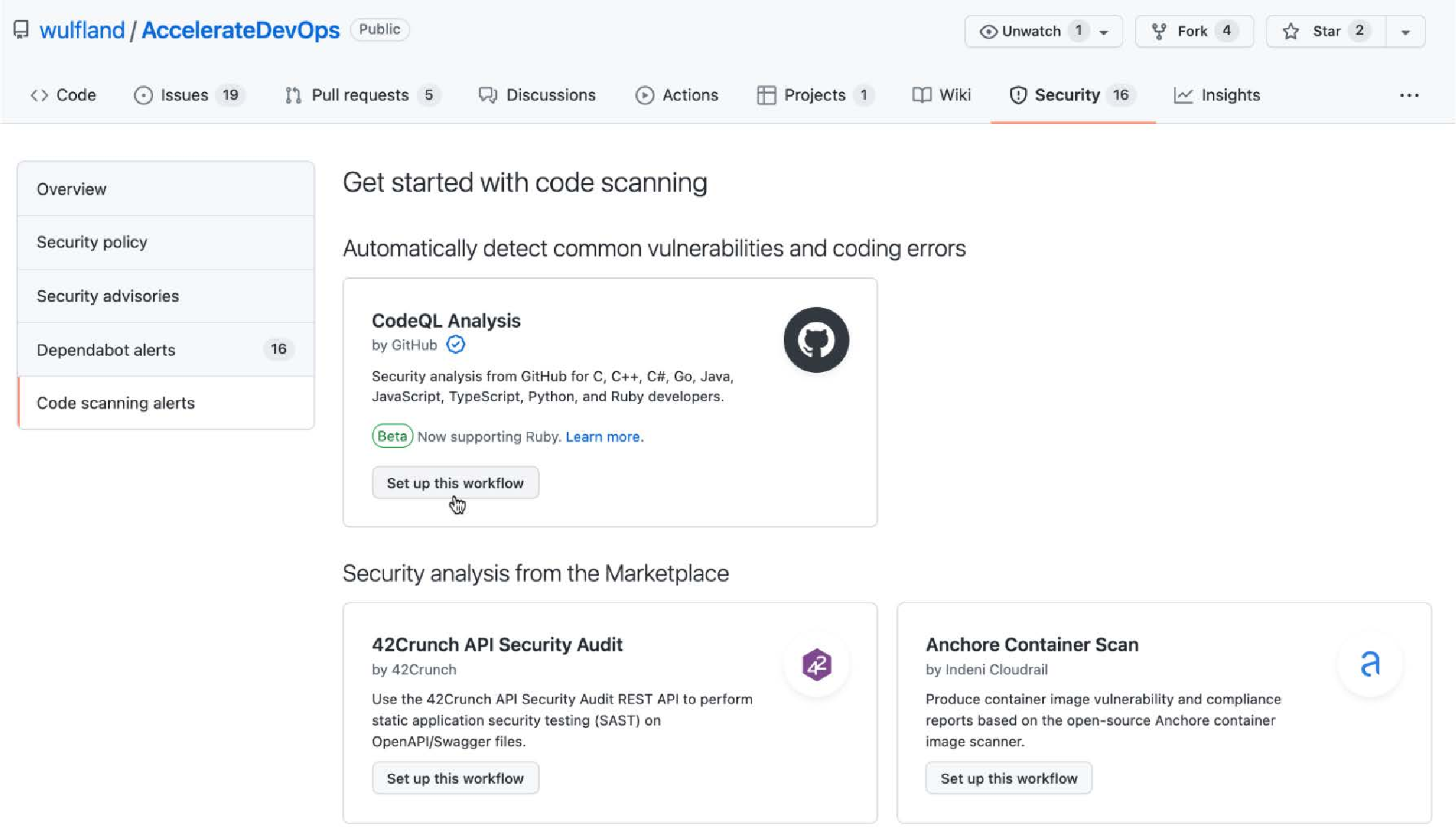Expand the Unwatch dropdown arrow
The width and height of the screenshot is (1456, 835).
coord(1104,32)
